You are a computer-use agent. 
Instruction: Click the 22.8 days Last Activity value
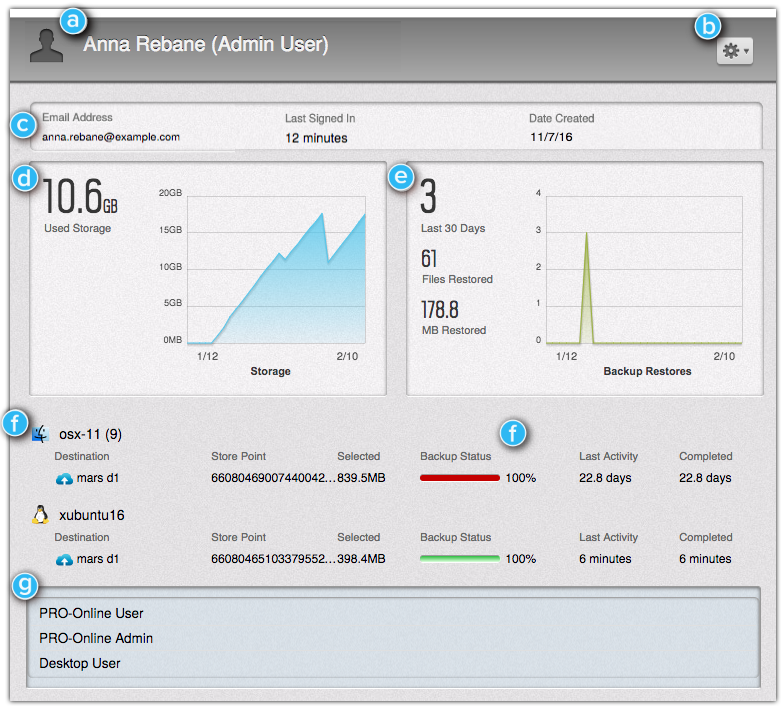[605, 478]
